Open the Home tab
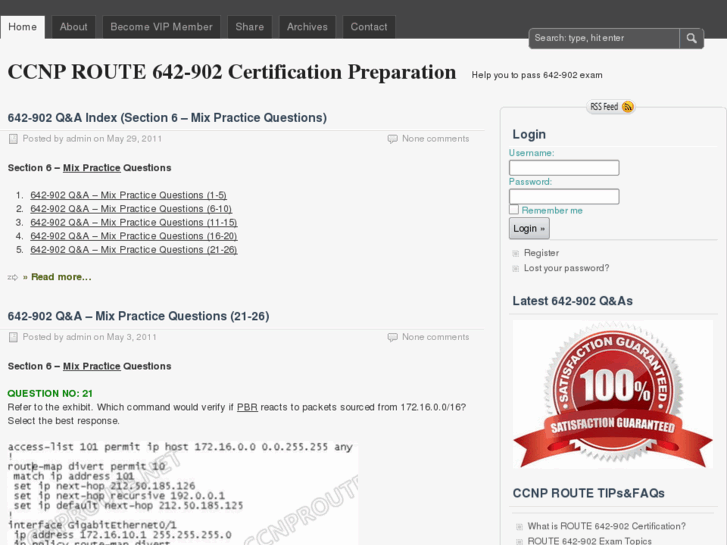Screen dimensions: 727x545 pos(23,27)
